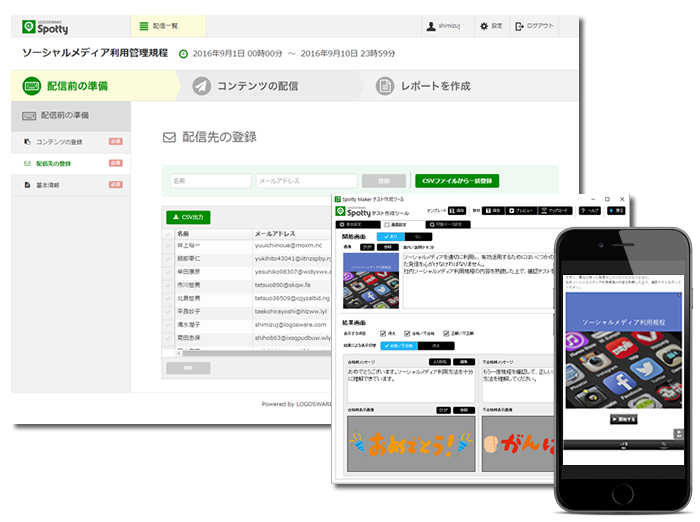
Task: Switch to 画面設定 tab in Spotty Maker
Action: pyautogui.click(x=402, y=225)
